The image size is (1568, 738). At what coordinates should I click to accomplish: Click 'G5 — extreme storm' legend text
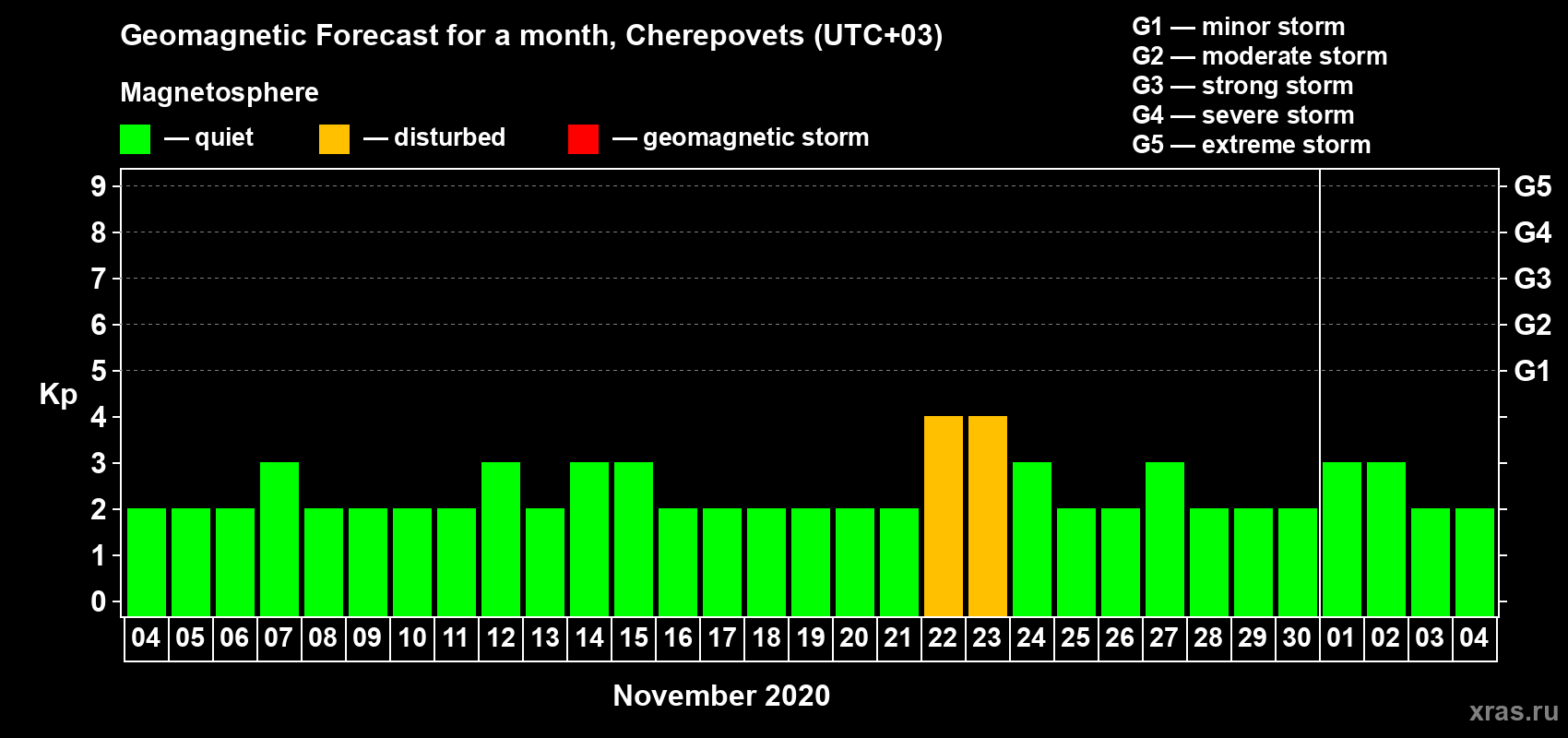tap(1252, 145)
